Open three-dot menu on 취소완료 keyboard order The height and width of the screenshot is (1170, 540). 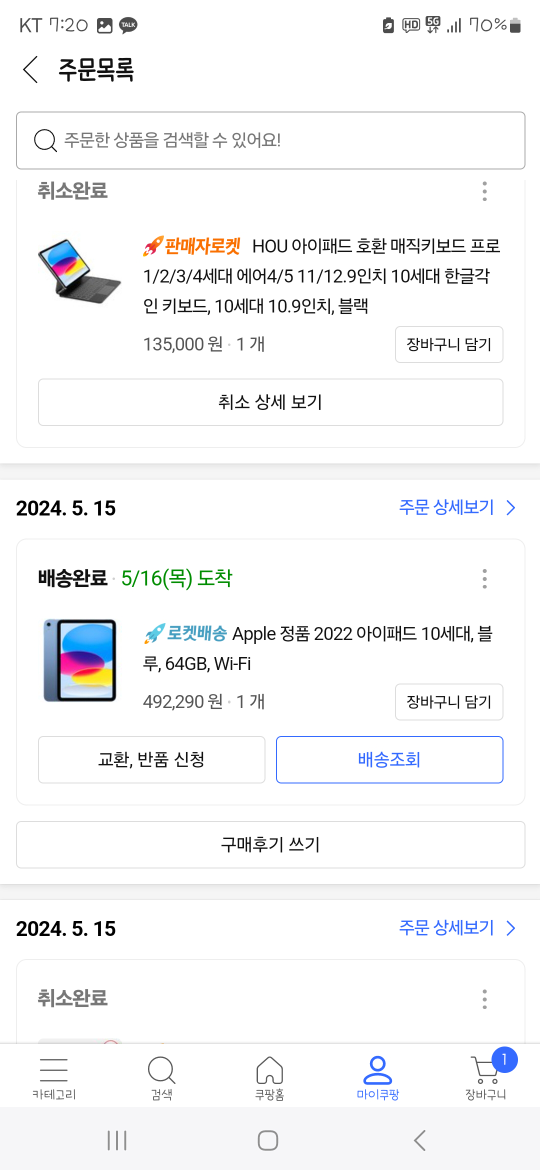[485, 191]
